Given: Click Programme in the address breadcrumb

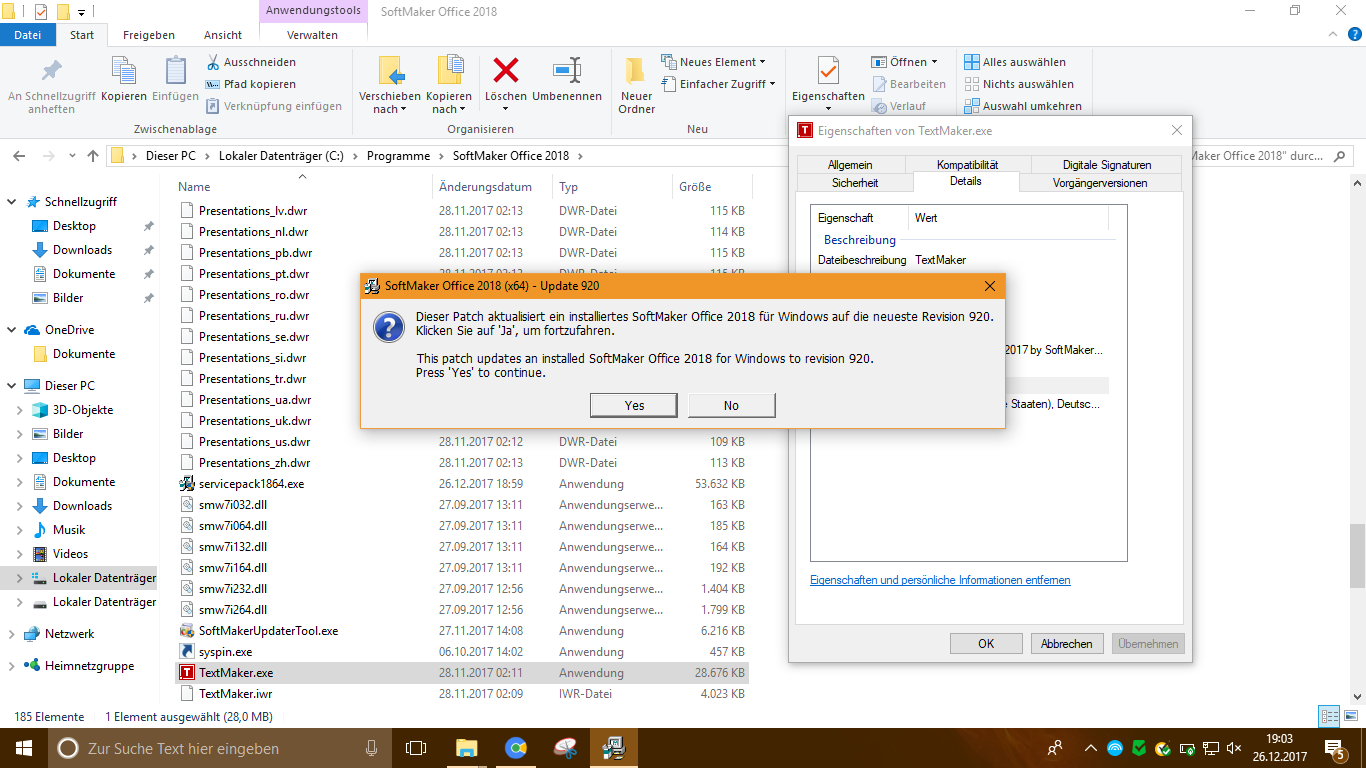Looking at the screenshot, I should pos(398,156).
